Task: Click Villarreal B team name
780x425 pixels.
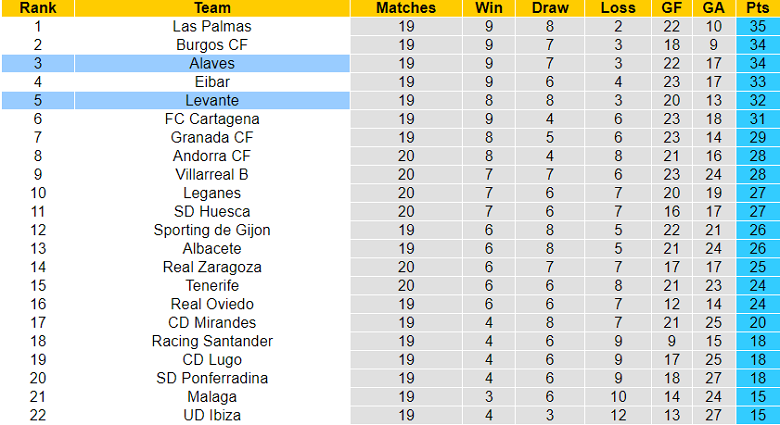Action: (212, 174)
